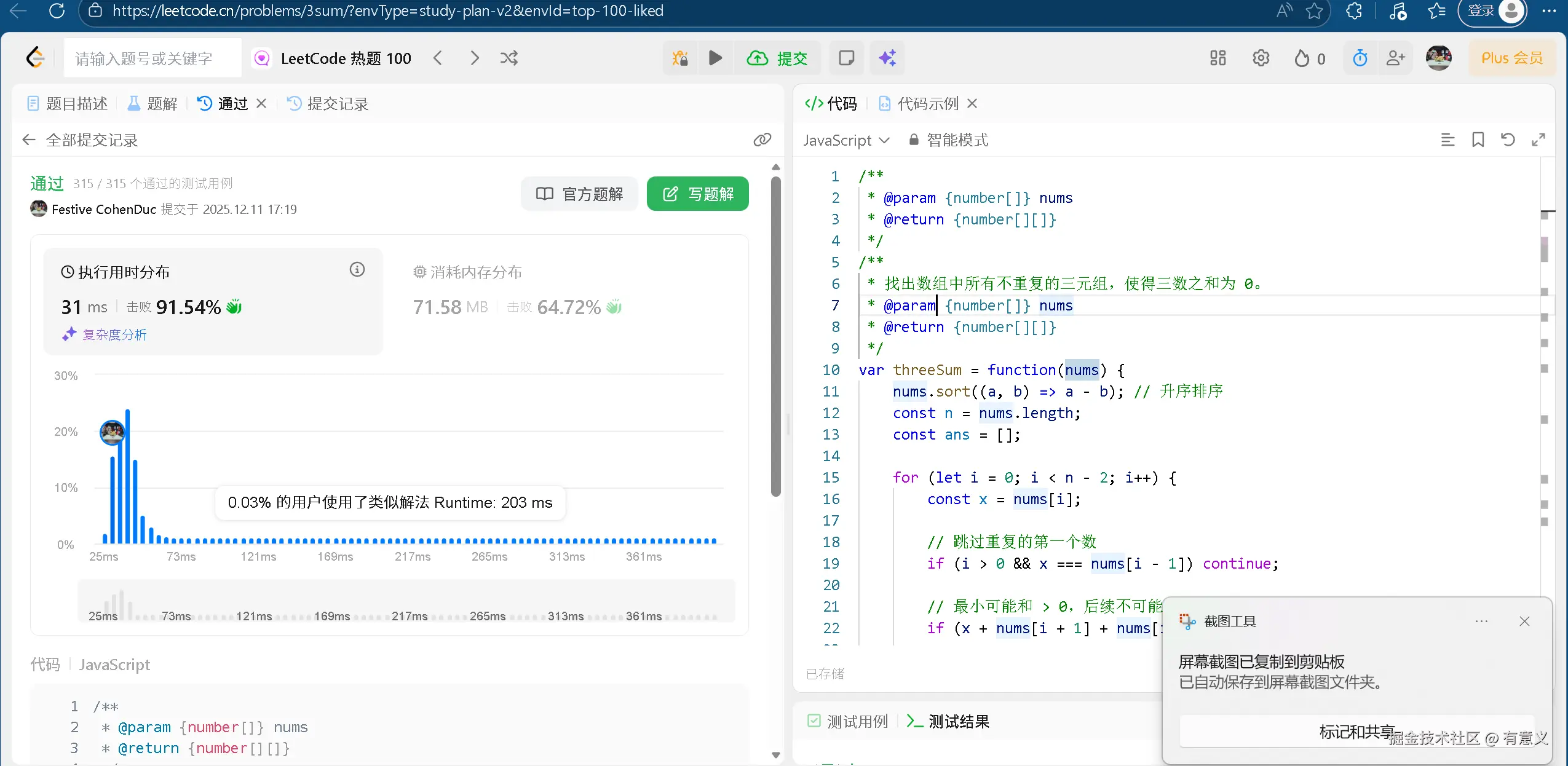This screenshot has width=1568, height=766.
Task: Toggle 智能模式 smart mode
Action: coord(949,140)
